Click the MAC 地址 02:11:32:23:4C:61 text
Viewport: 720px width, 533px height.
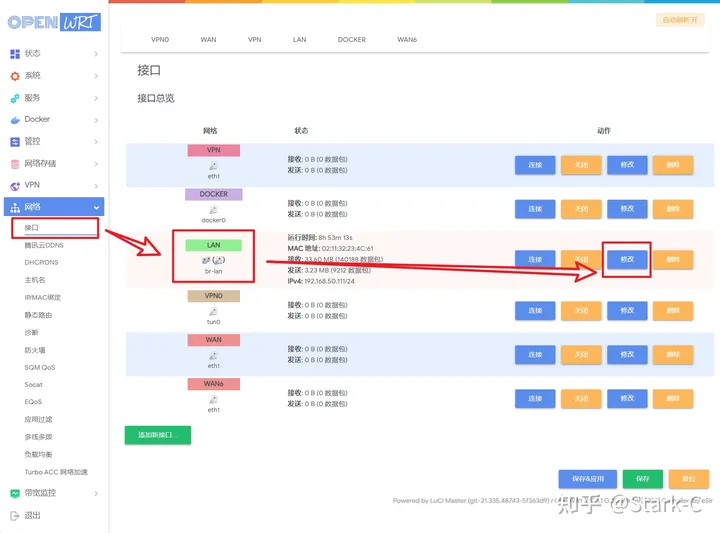[331, 248]
